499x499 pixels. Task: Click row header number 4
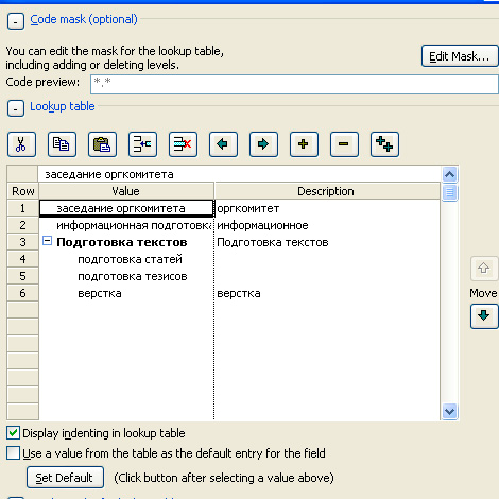(22, 259)
